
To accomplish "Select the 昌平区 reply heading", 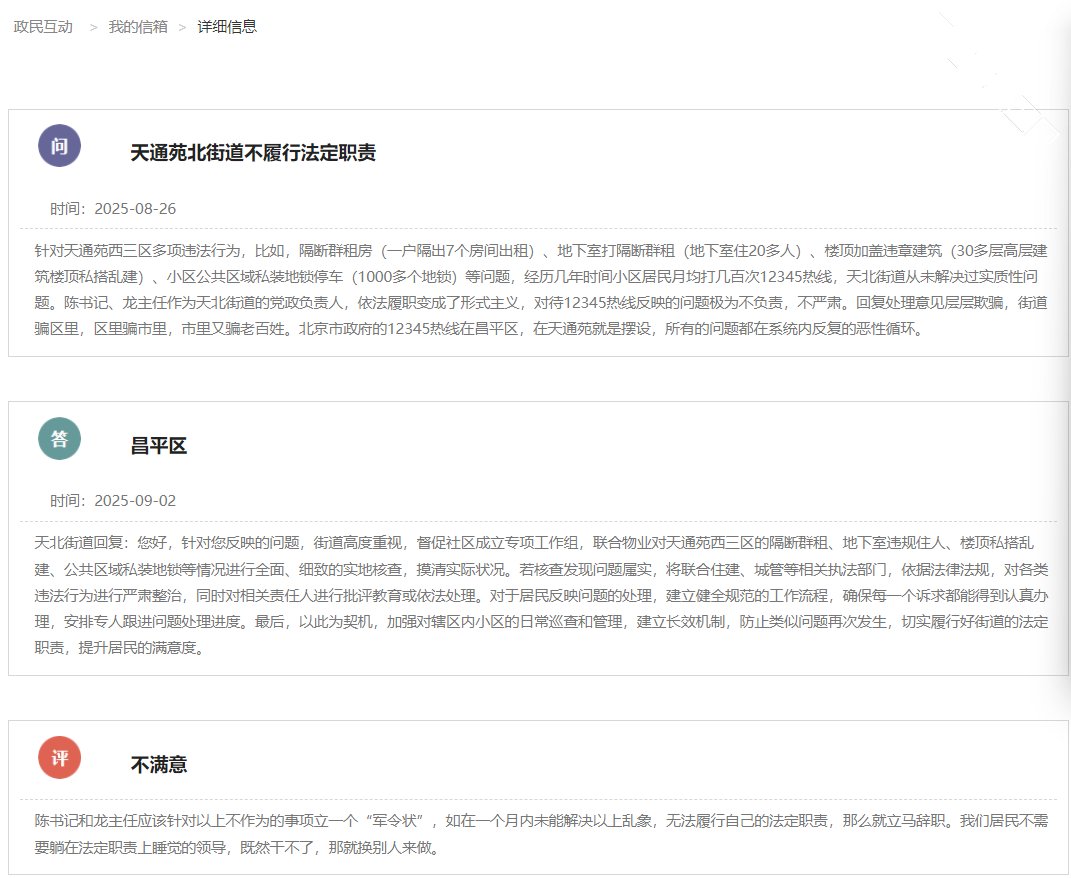I will [x=158, y=445].
